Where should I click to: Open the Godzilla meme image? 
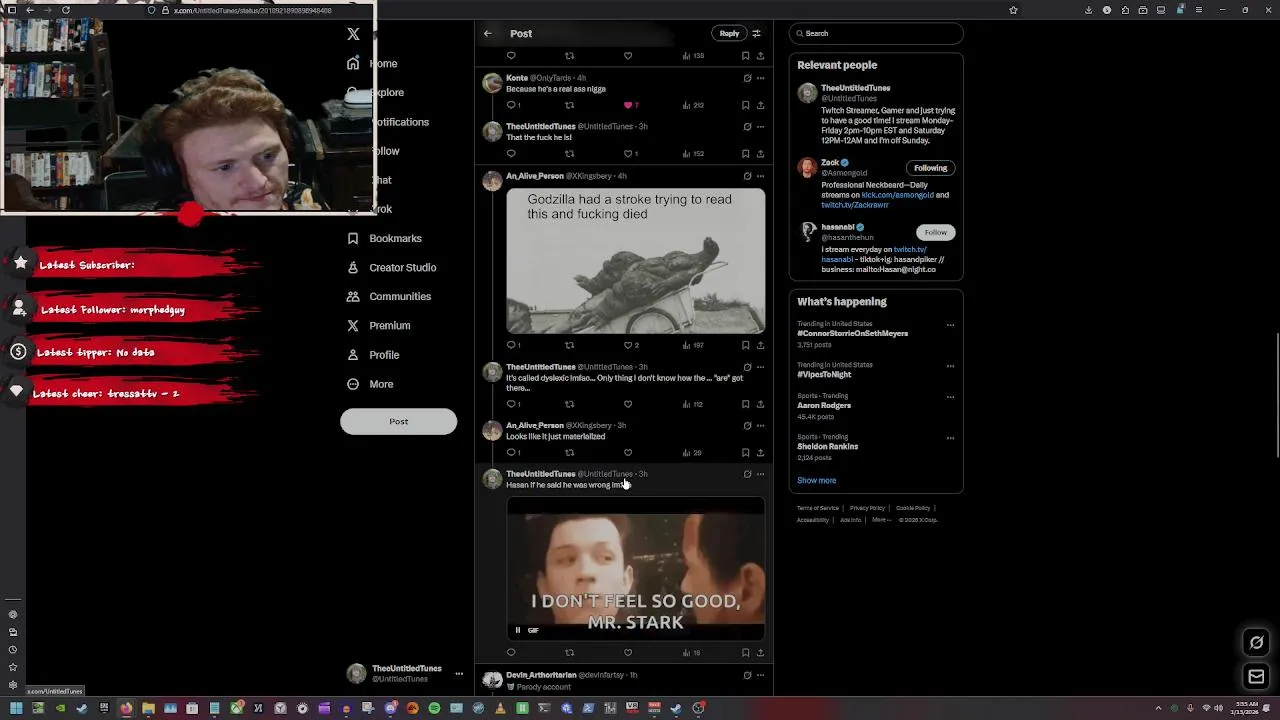(x=635, y=260)
